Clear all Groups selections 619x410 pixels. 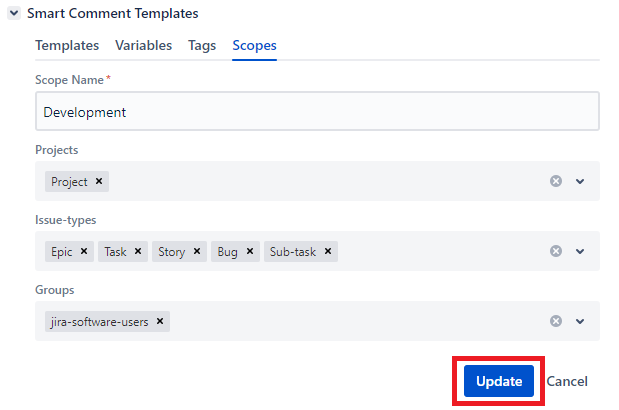click(555, 322)
